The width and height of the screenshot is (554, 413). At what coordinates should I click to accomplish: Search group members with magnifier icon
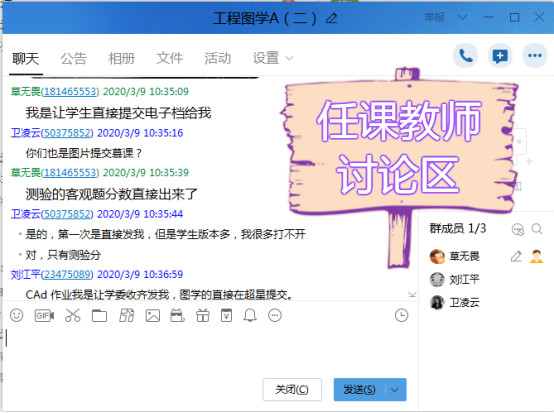coord(537,229)
